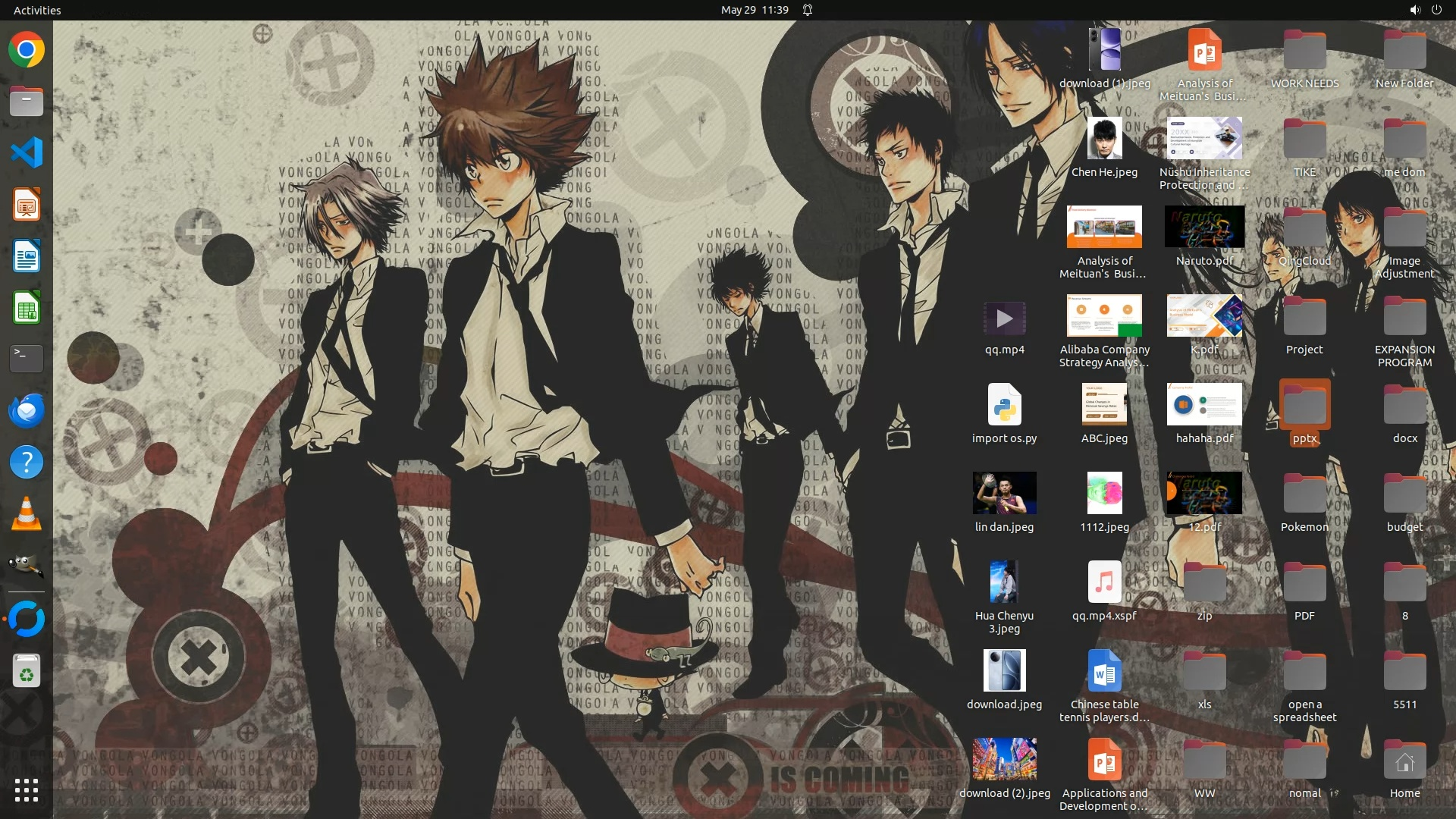Launch Terminal from the dock
This screenshot has height=819, width=1456.
coord(27,358)
